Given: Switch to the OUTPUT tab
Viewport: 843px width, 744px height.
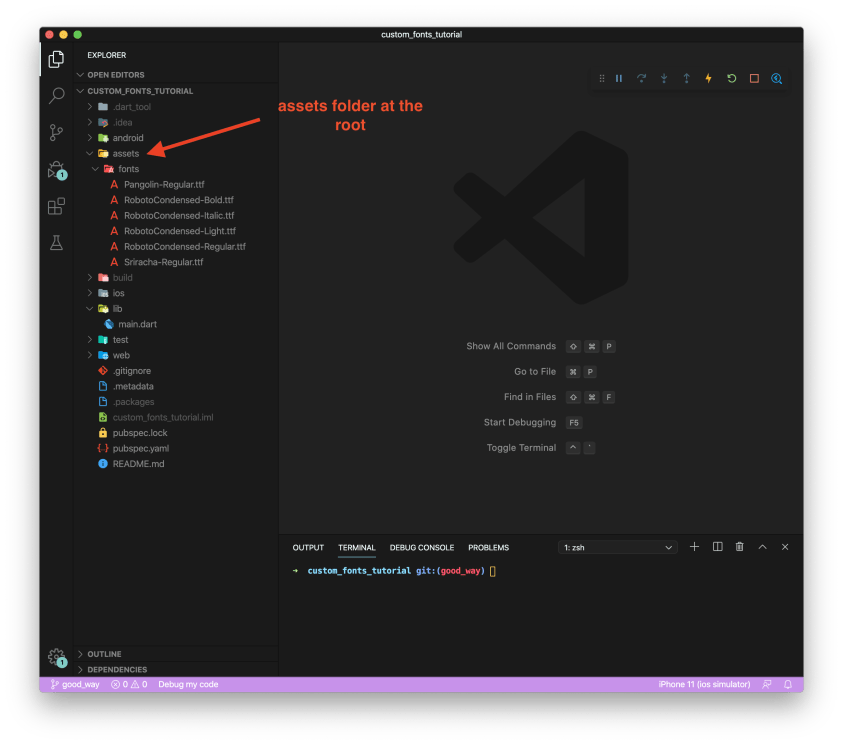Looking at the screenshot, I should coord(308,547).
